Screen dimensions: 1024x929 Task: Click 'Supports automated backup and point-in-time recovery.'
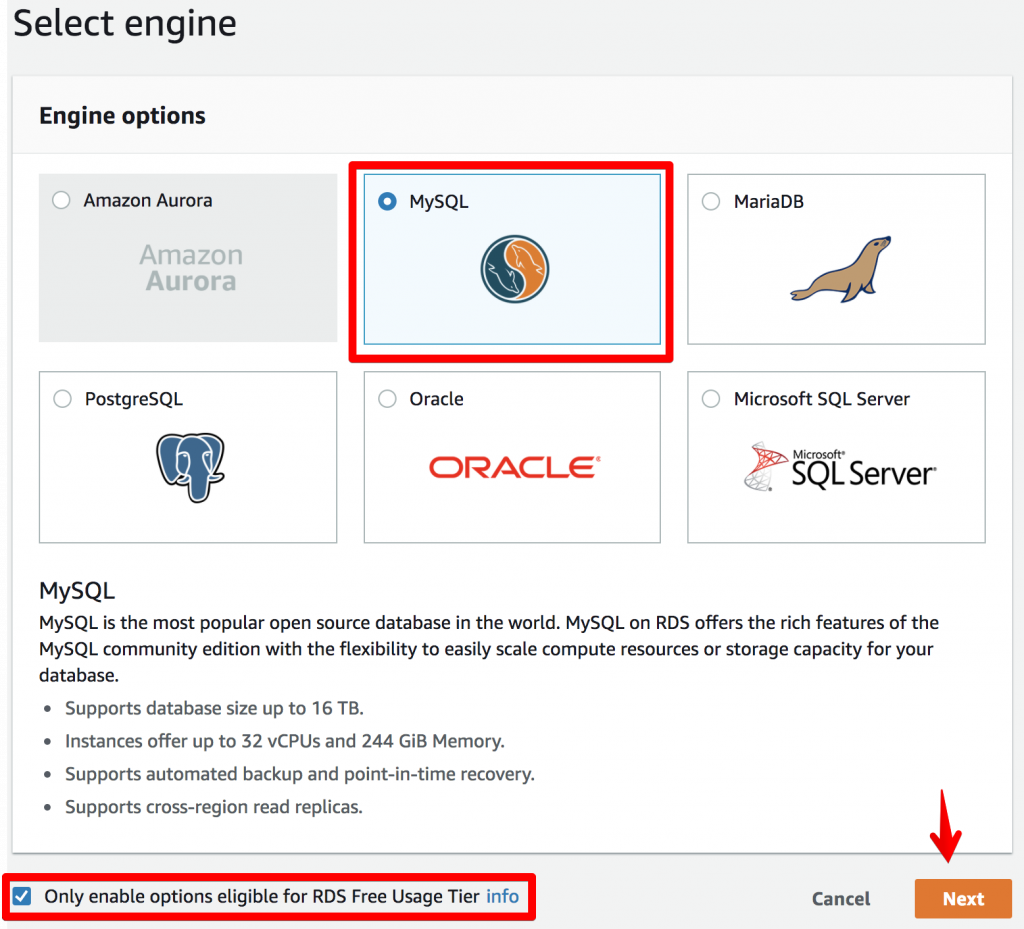[x=300, y=774]
